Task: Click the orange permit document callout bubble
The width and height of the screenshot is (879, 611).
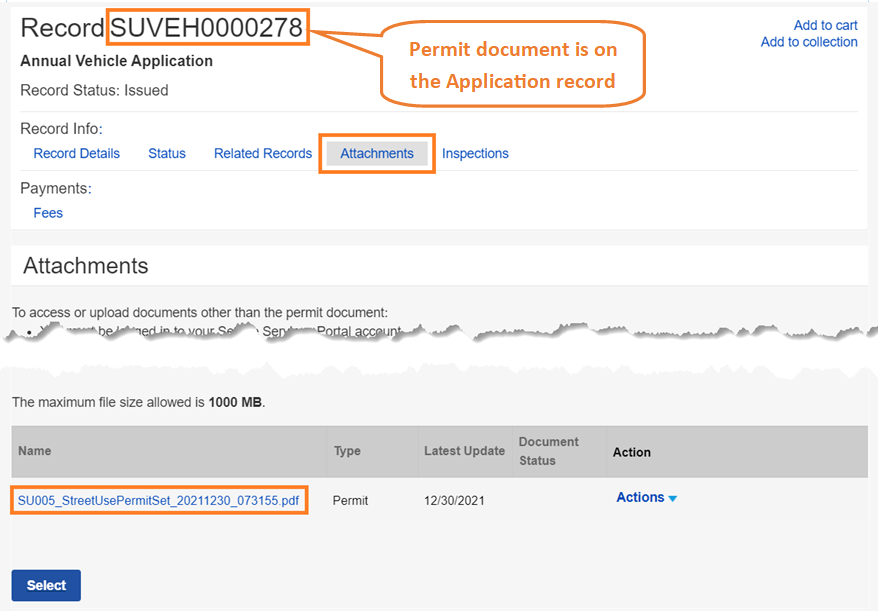Action: coord(513,65)
